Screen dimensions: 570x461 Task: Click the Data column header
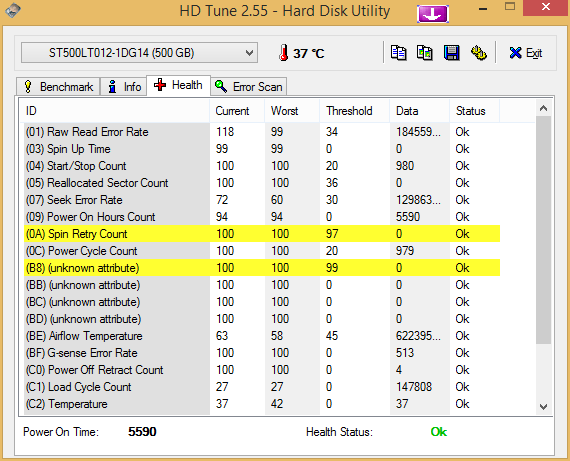420,111
